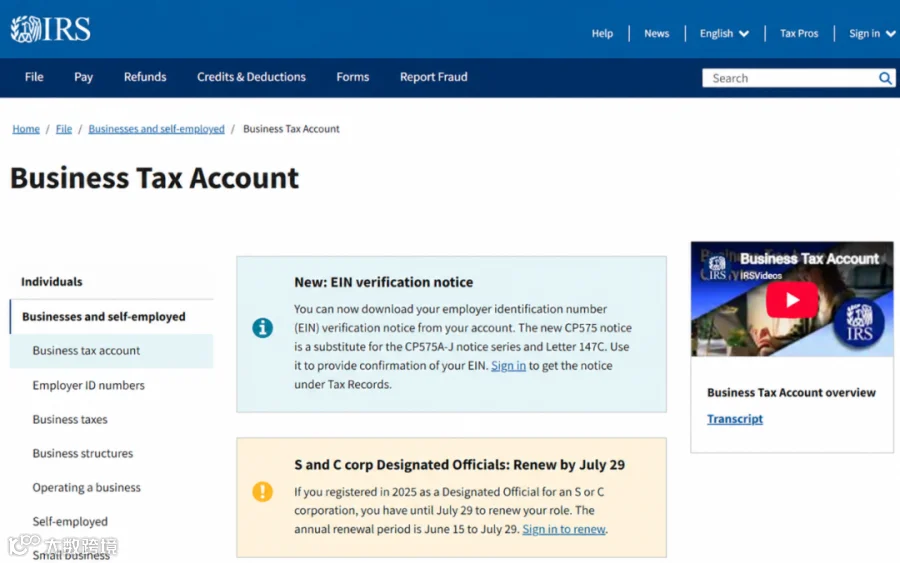Click the IRS round seal on video thumbnail
The image size is (900, 563).
[859, 323]
